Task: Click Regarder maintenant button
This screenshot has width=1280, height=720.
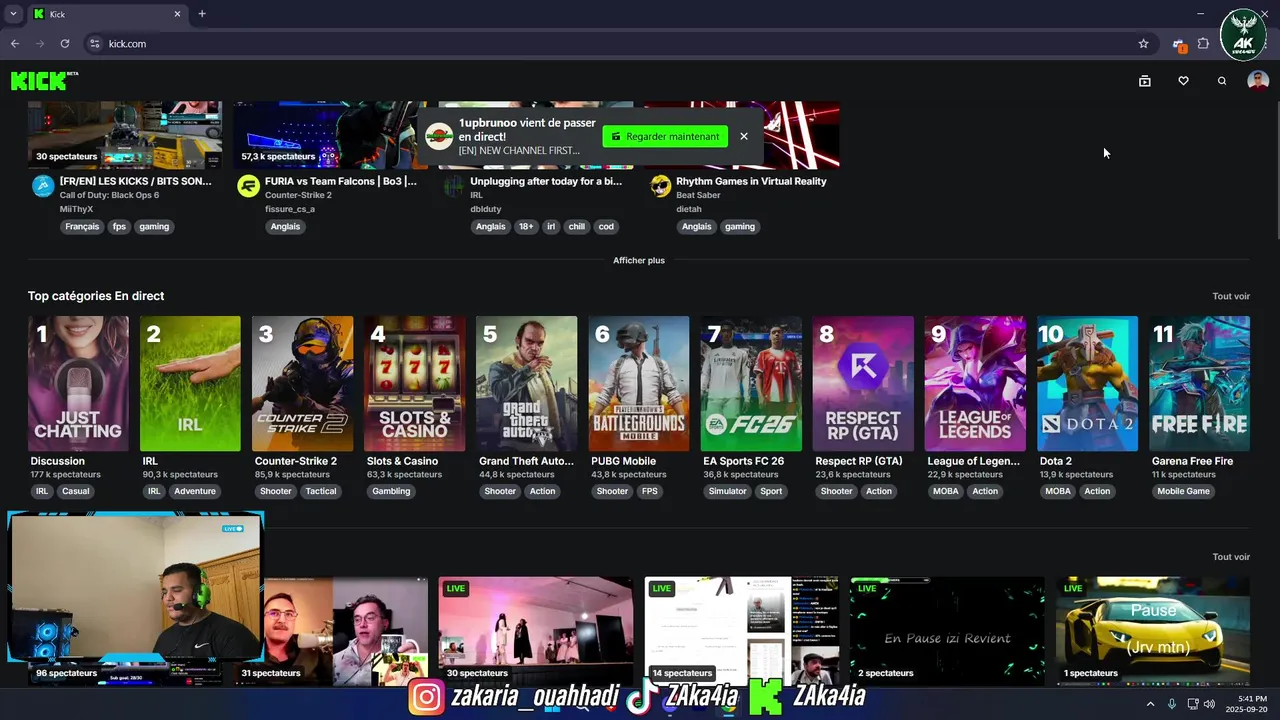Action: tap(665, 136)
